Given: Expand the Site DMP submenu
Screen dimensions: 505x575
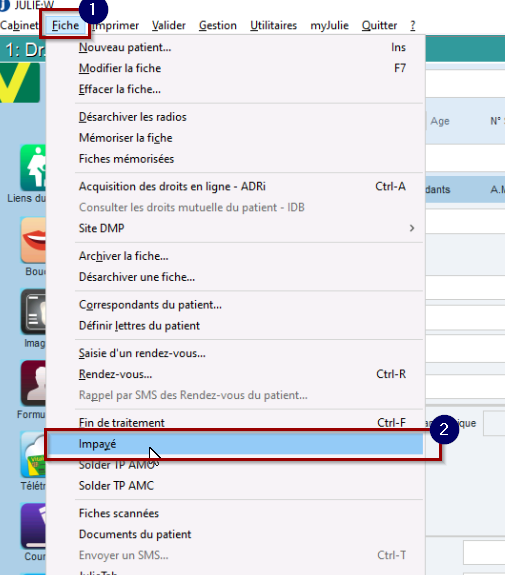Looking at the screenshot, I should 235,228.
